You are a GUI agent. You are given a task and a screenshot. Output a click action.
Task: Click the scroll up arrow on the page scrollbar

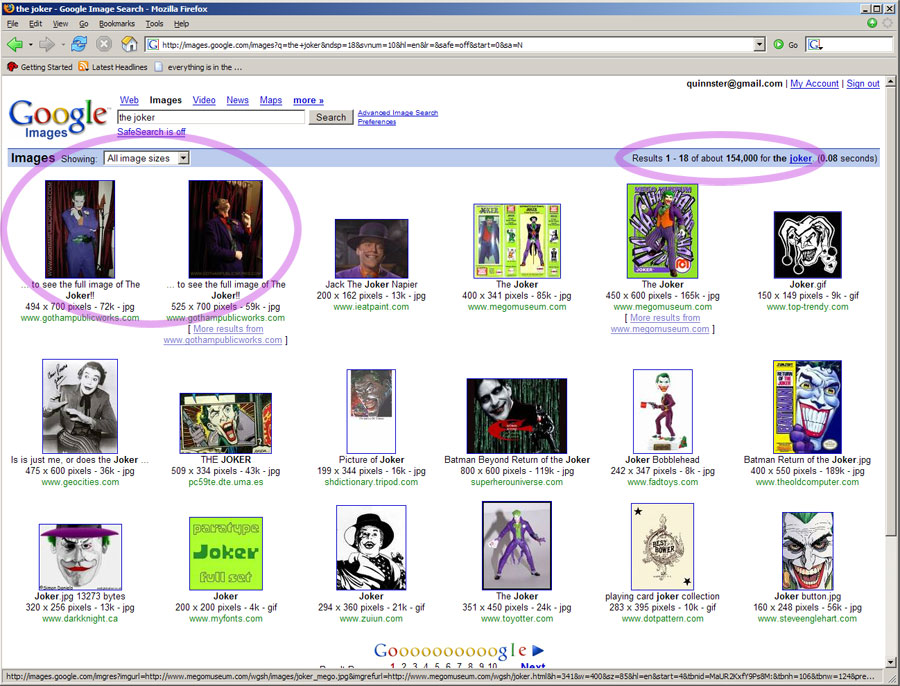click(x=890, y=82)
